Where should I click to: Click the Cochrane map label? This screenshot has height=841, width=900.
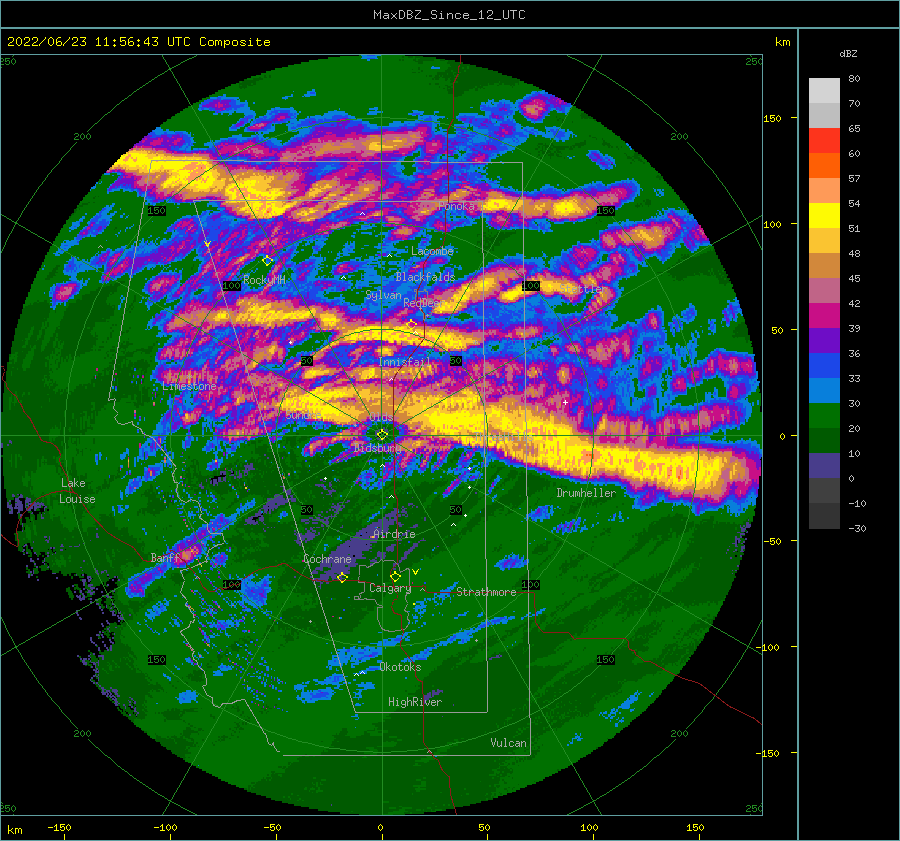[327, 559]
